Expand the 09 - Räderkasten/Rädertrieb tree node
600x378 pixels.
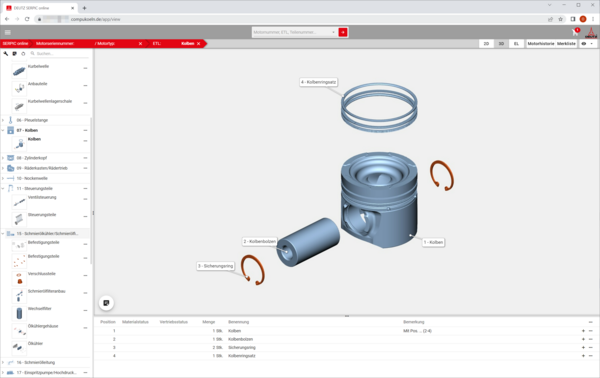point(3,168)
